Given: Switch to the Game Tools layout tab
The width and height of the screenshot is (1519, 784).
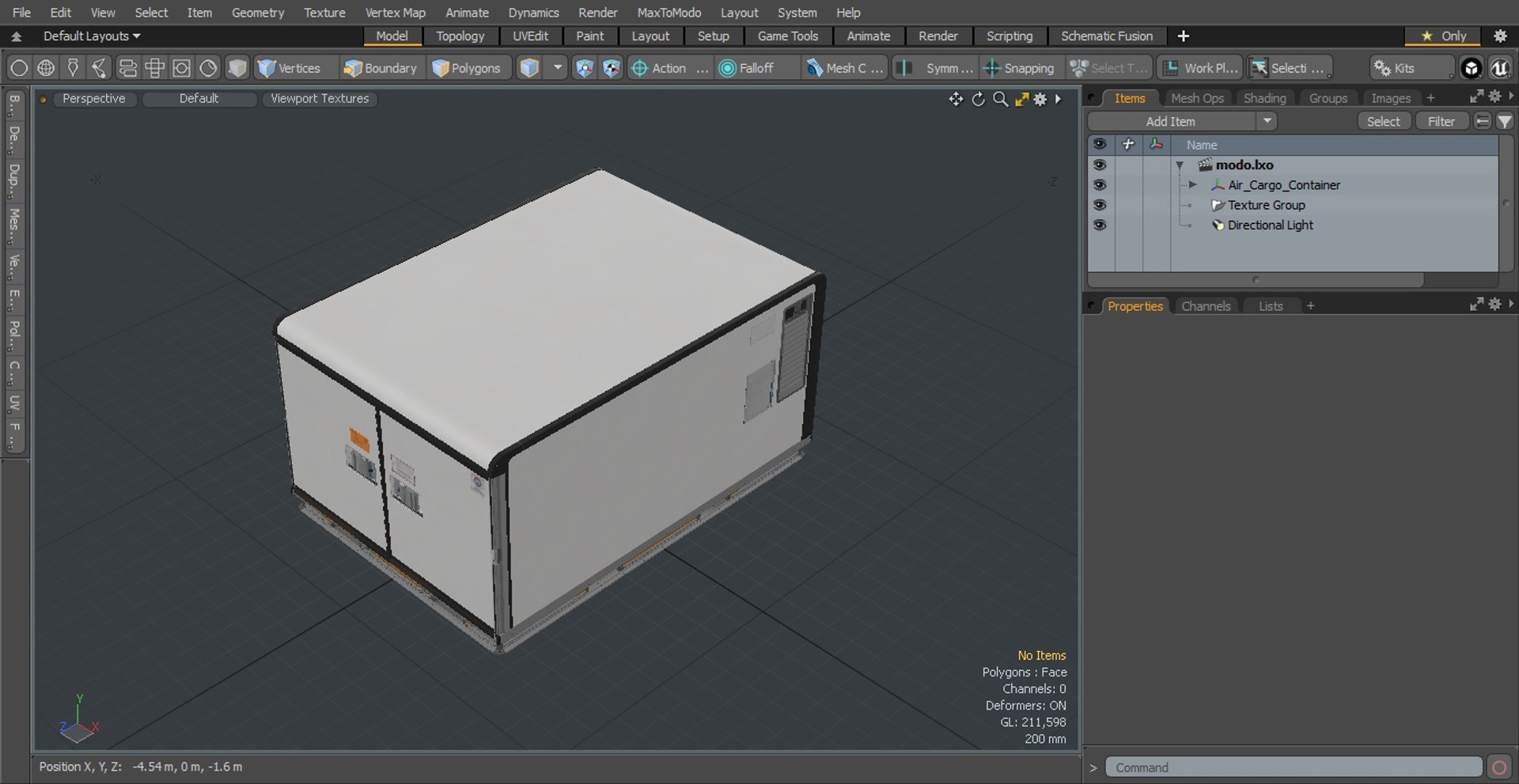Looking at the screenshot, I should (787, 36).
